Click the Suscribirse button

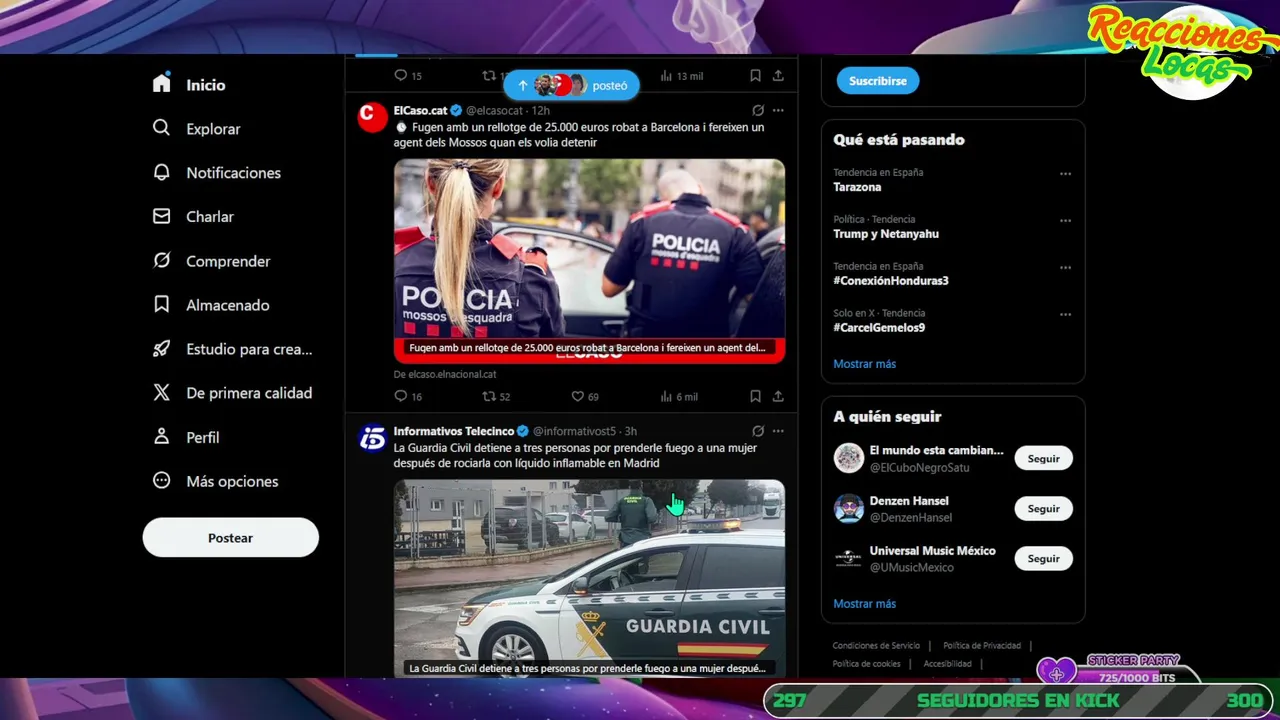coord(877,81)
